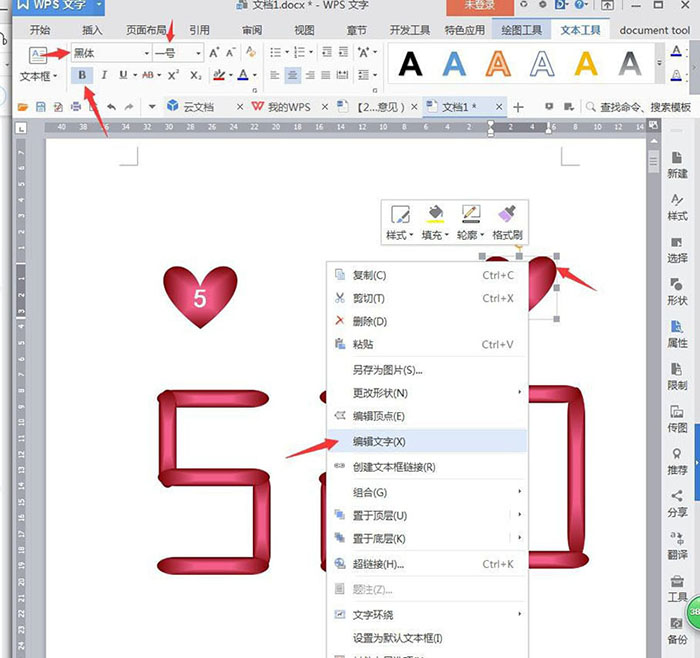The height and width of the screenshot is (658, 700).
Task: Open the font size dropdown showing 一号
Action: (x=178, y=53)
